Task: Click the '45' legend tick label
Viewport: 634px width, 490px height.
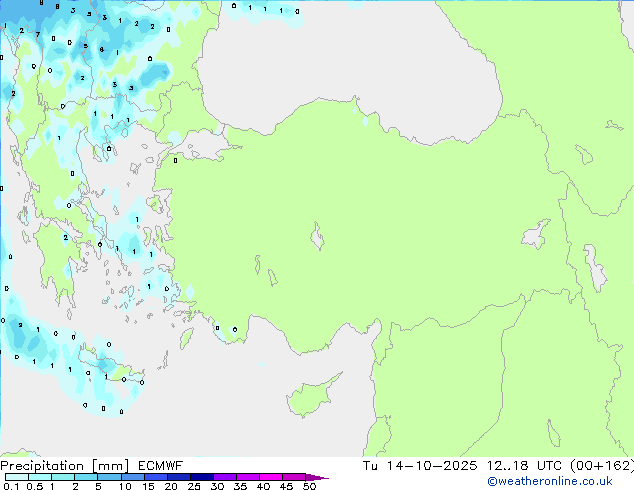Action: click(x=286, y=486)
